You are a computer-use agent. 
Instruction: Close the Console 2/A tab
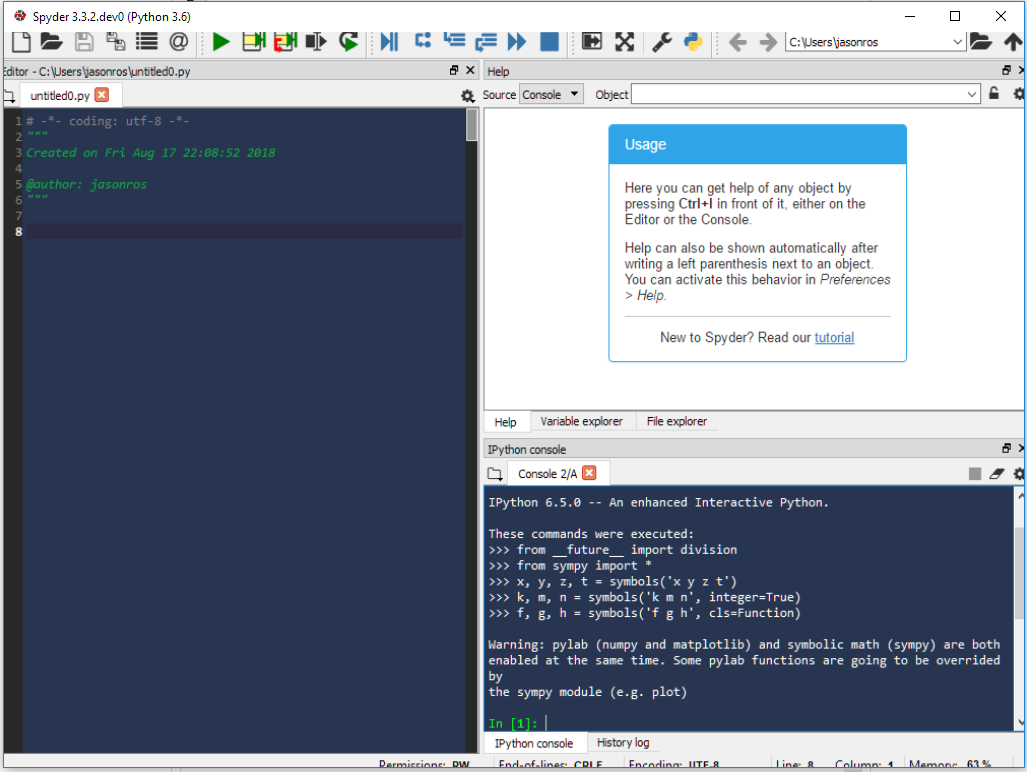coord(589,473)
